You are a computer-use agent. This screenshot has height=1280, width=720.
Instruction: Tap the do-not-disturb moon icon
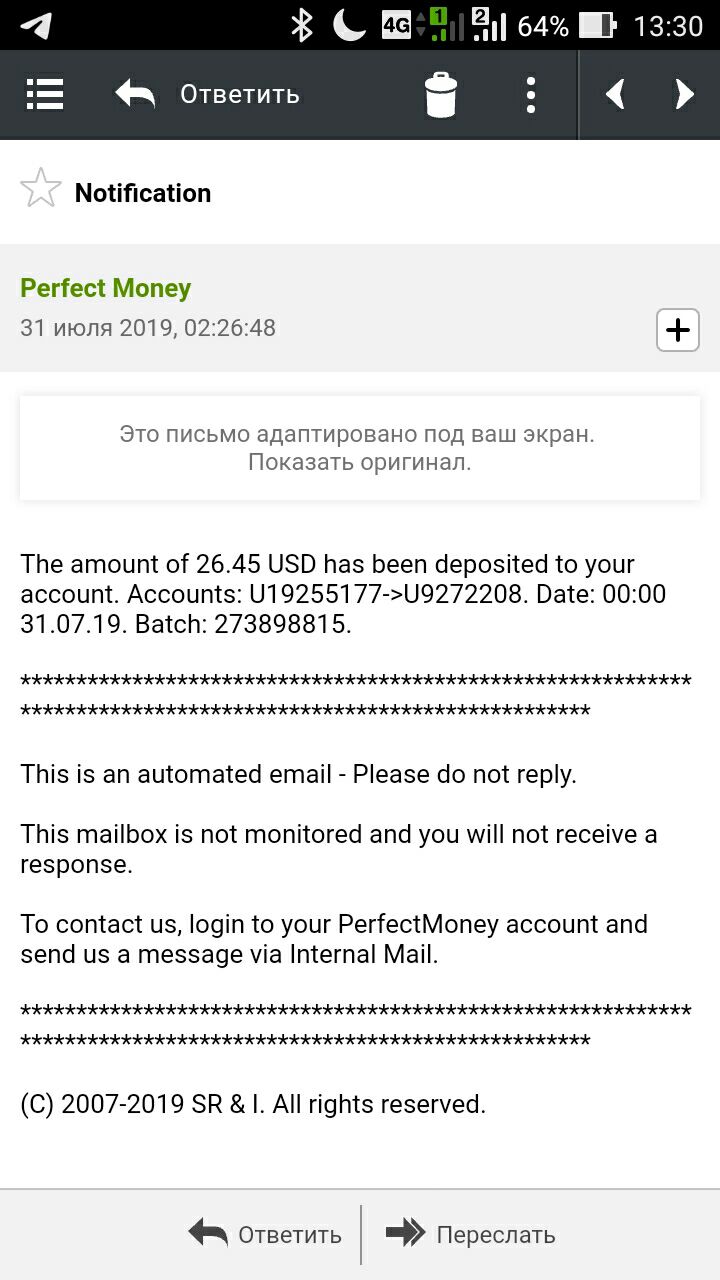coord(349,25)
